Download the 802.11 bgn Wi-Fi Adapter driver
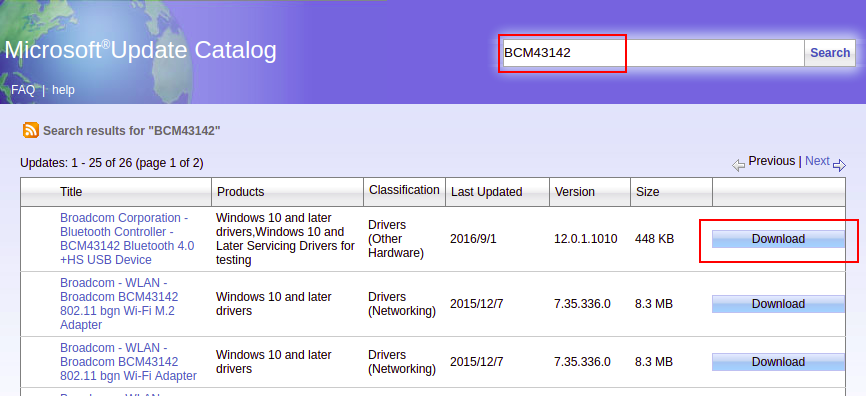Screen dimensions: 866x396 click(x=778, y=362)
